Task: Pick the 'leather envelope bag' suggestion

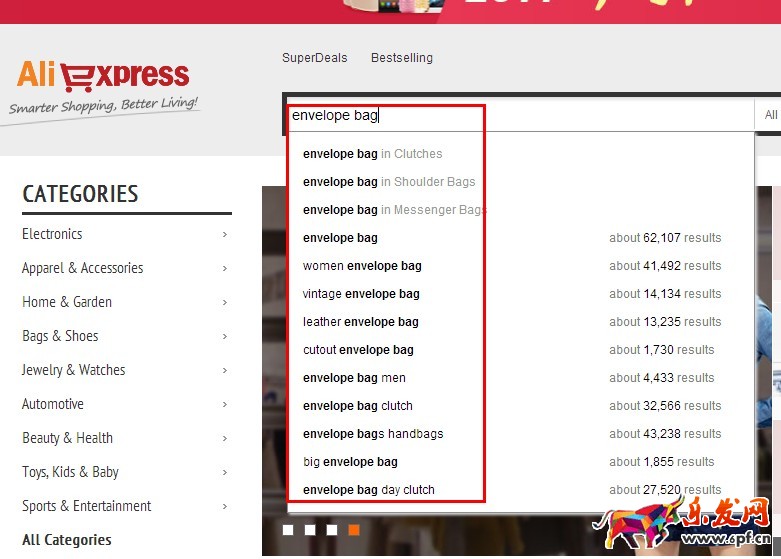Action: [x=360, y=322]
